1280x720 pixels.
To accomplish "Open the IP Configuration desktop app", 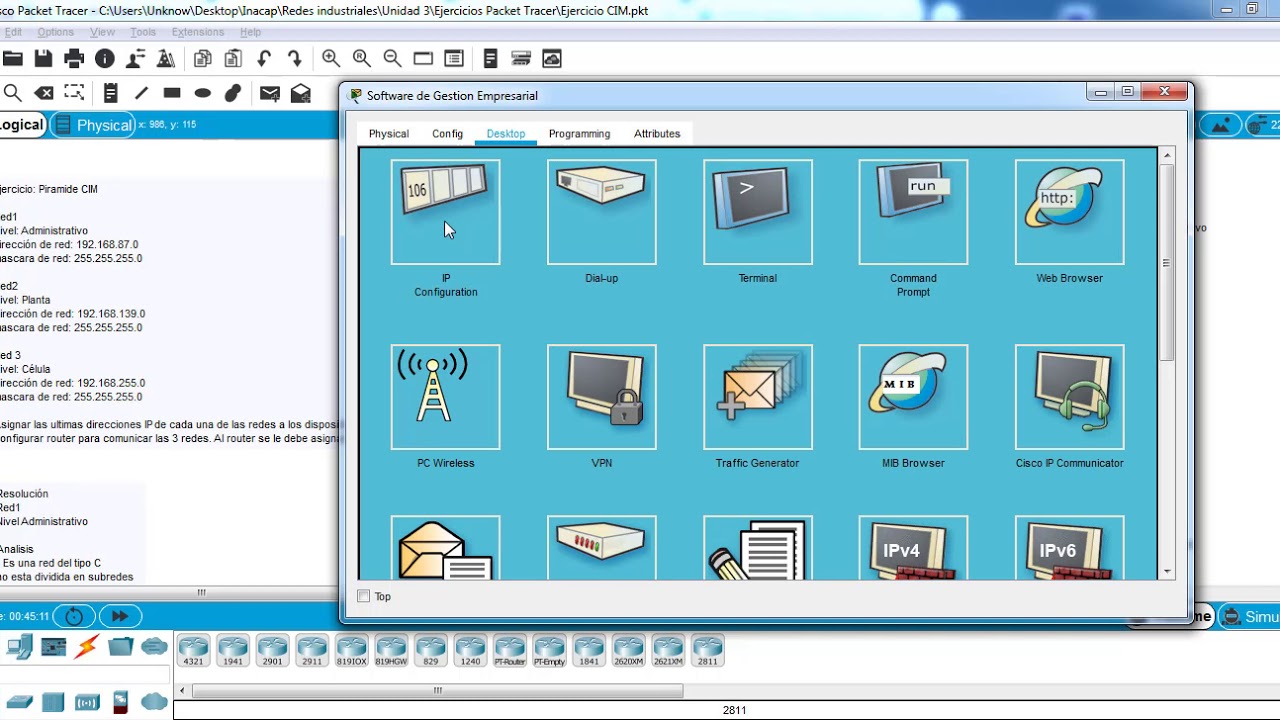I will click(445, 212).
